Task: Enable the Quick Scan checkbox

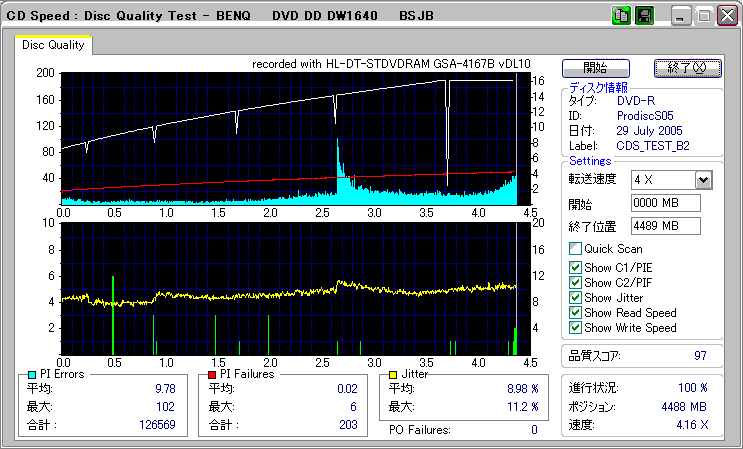Action: pyautogui.click(x=575, y=249)
